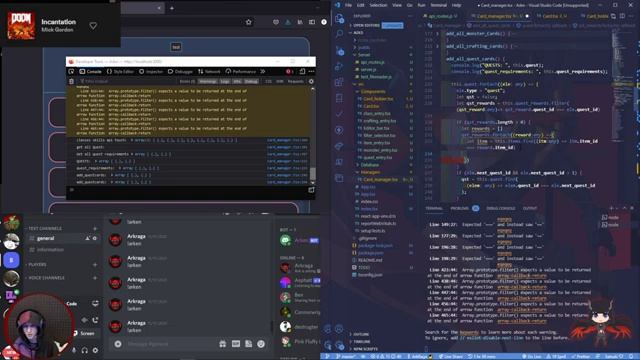Open the Discord GIF picker icon
The image size is (640, 360).
236,344
